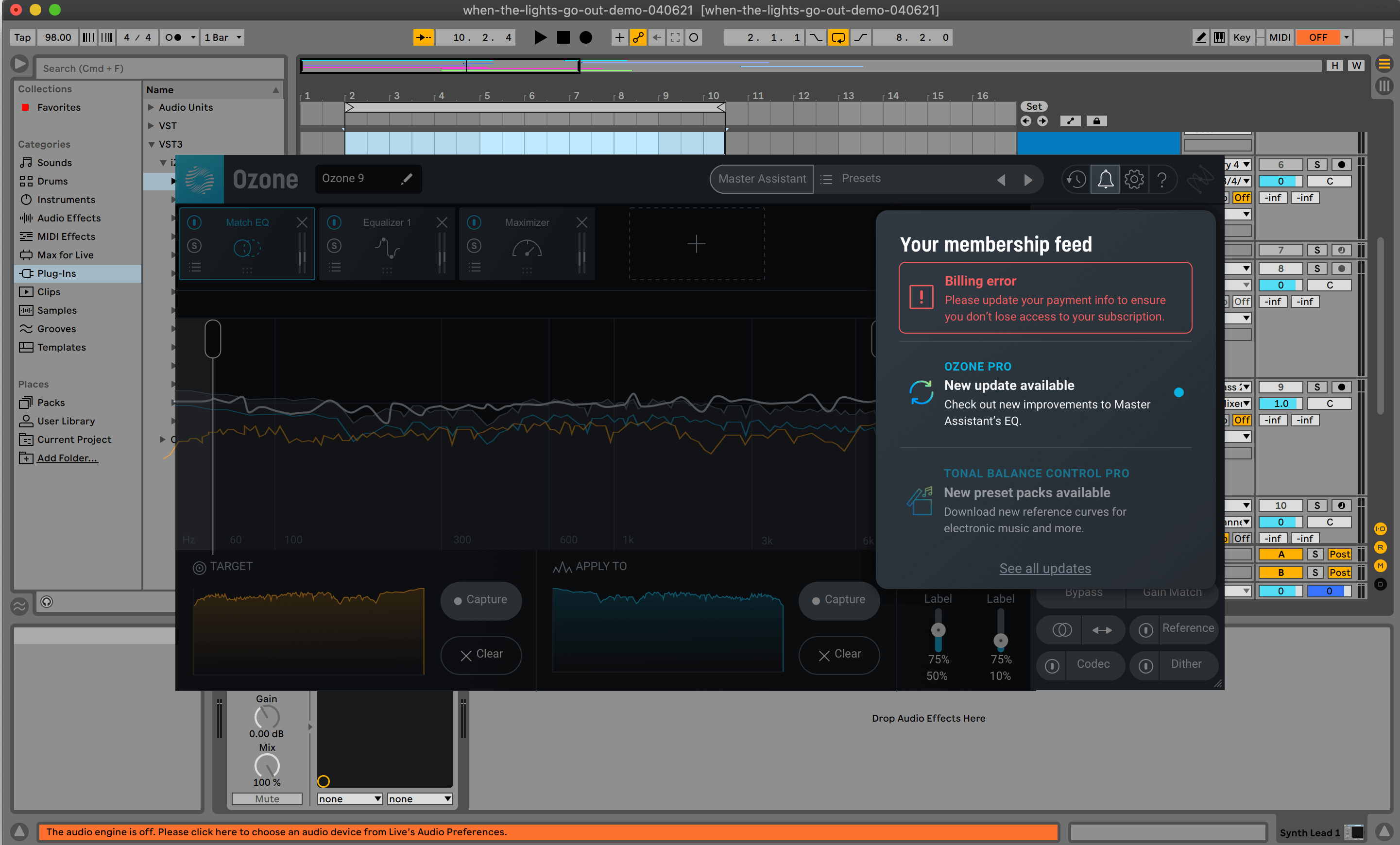Click the Ozone help question mark icon
The width and height of the screenshot is (1400, 845).
coord(1162,180)
